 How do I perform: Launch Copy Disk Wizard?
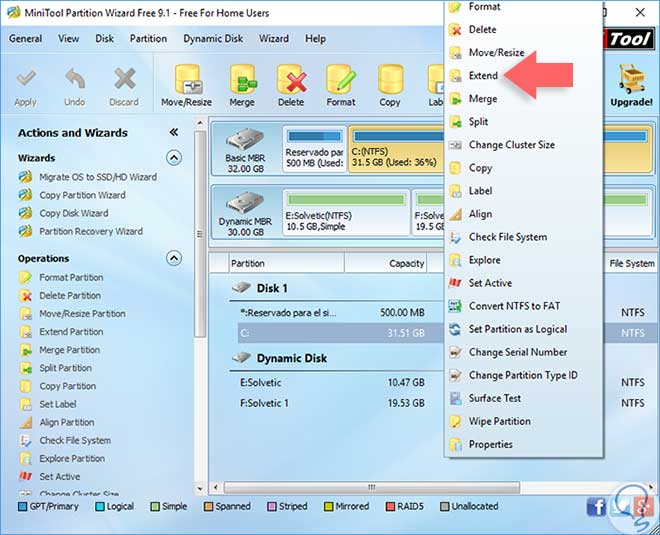coord(64,213)
